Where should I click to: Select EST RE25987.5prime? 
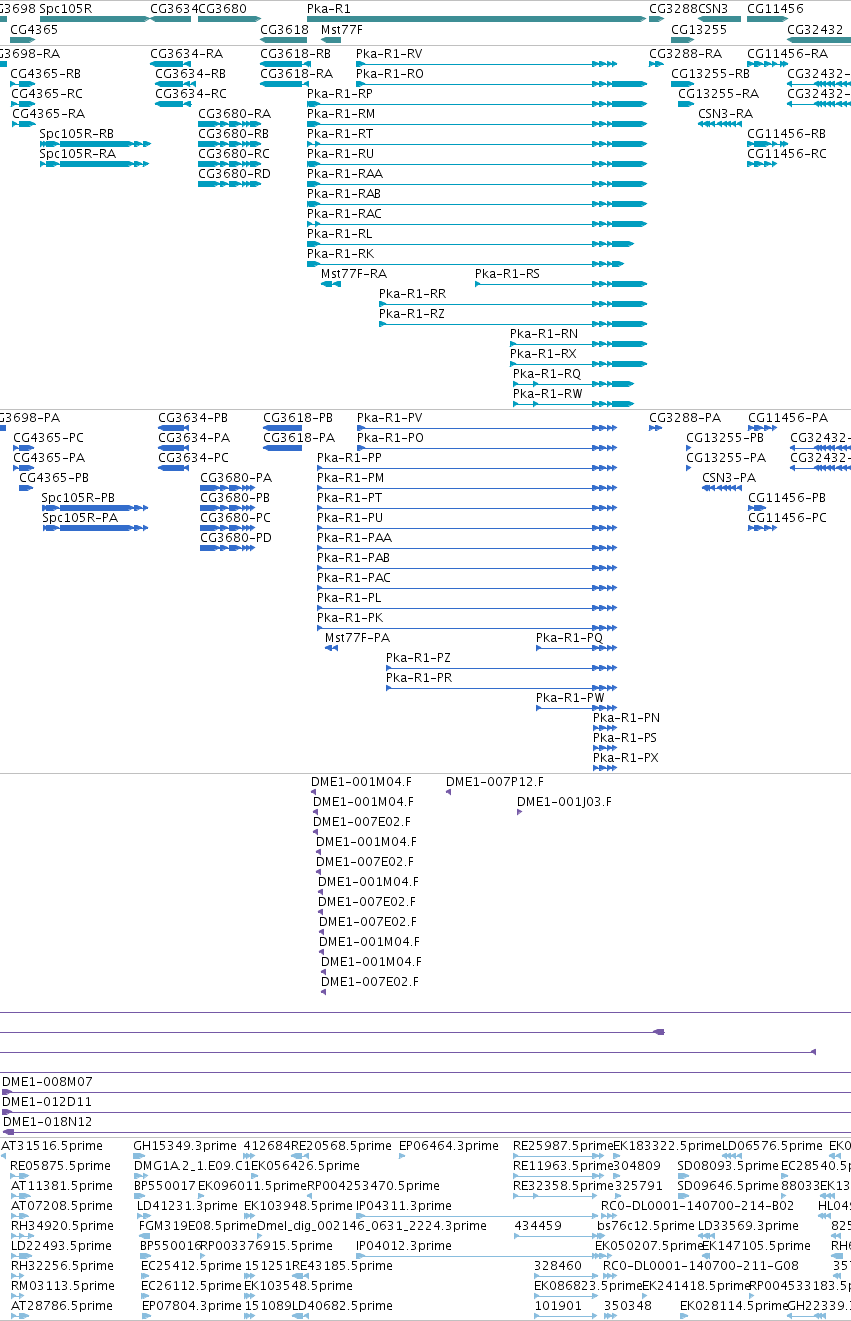click(563, 1145)
